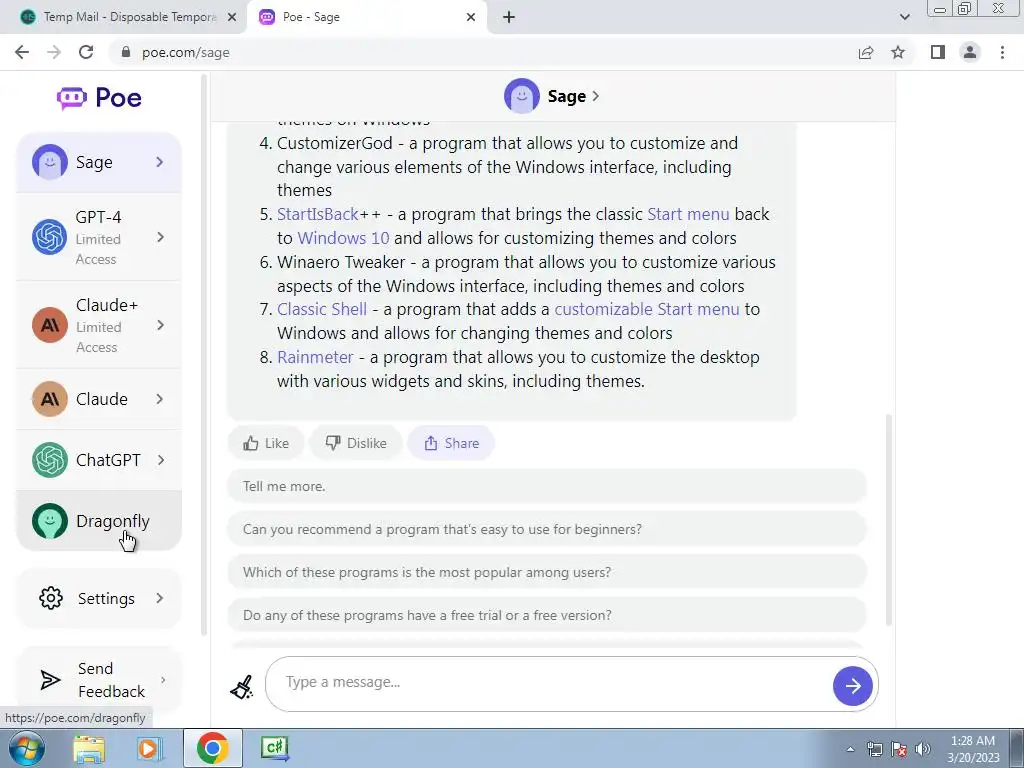This screenshot has height=768, width=1024.
Task: Click the poe.com/sage address bar
Action: [x=483, y=52]
